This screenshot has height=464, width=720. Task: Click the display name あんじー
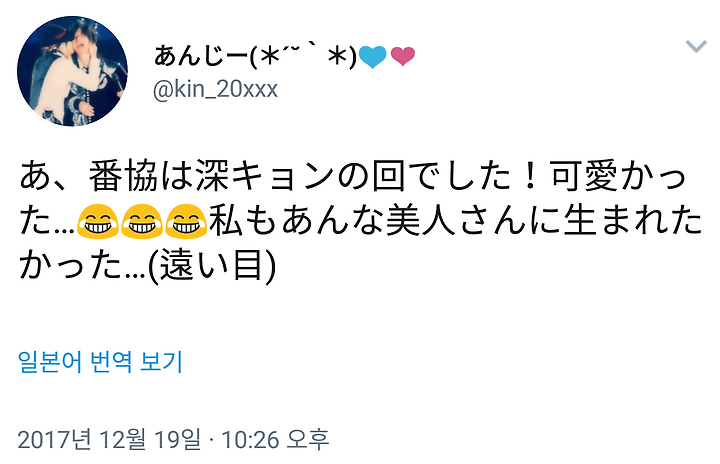point(201,57)
